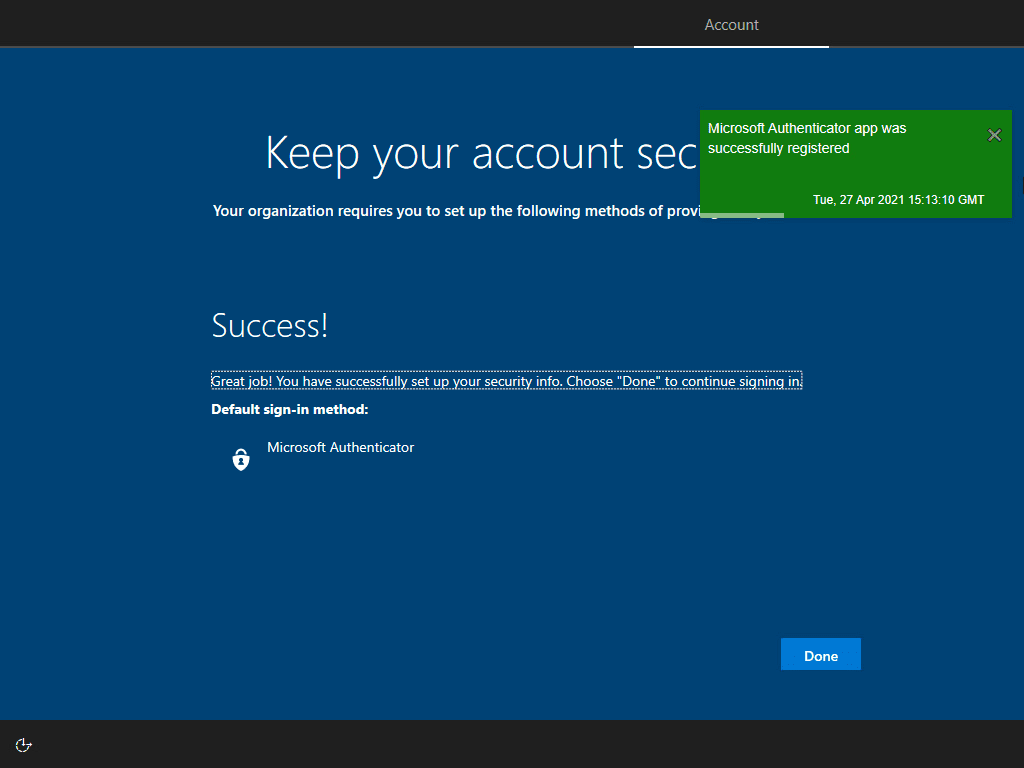Click the "Microsoft Authenticator" sign-in method text
The image size is (1024, 768).
tap(340, 447)
